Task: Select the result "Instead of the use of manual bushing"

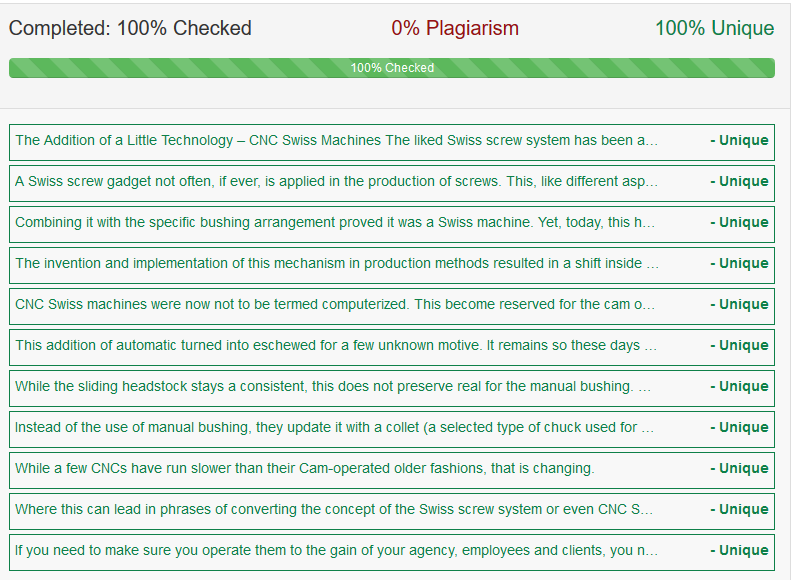Action: (334, 428)
